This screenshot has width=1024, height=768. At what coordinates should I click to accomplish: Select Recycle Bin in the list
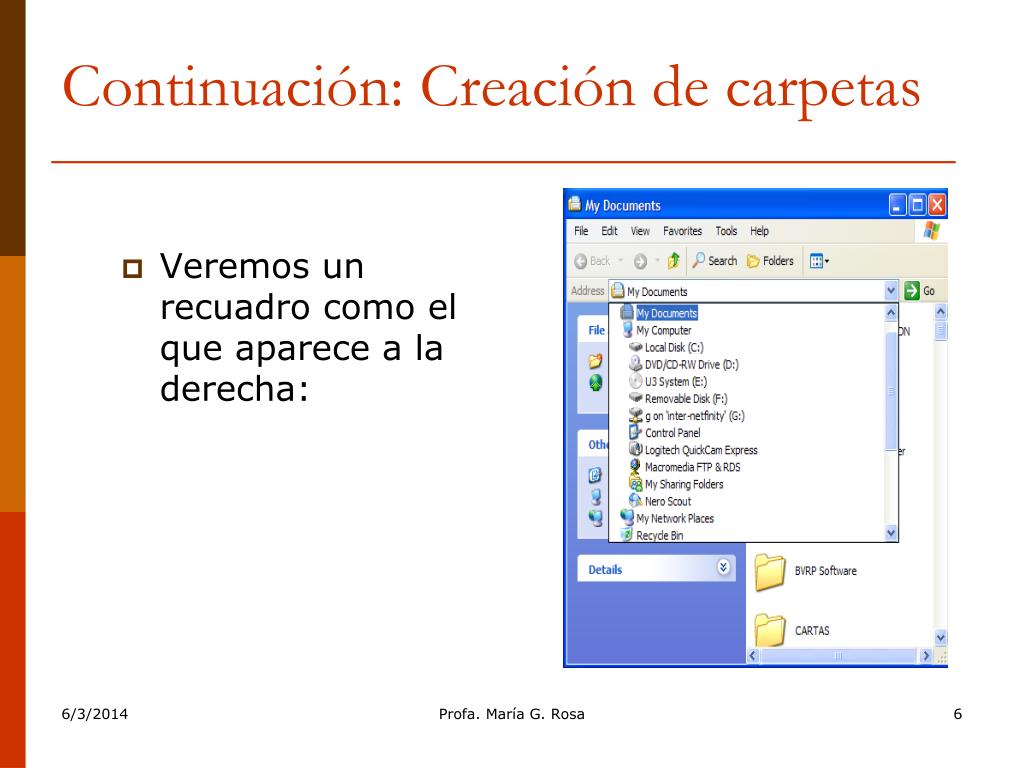tap(660, 536)
